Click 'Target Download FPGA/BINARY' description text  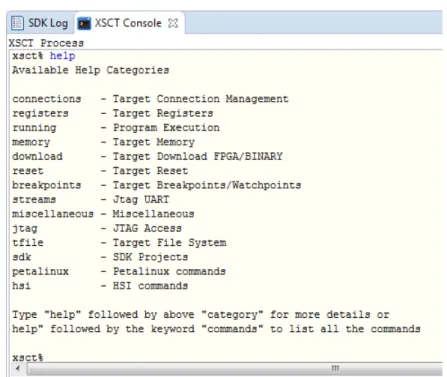click(x=198, y=156)
